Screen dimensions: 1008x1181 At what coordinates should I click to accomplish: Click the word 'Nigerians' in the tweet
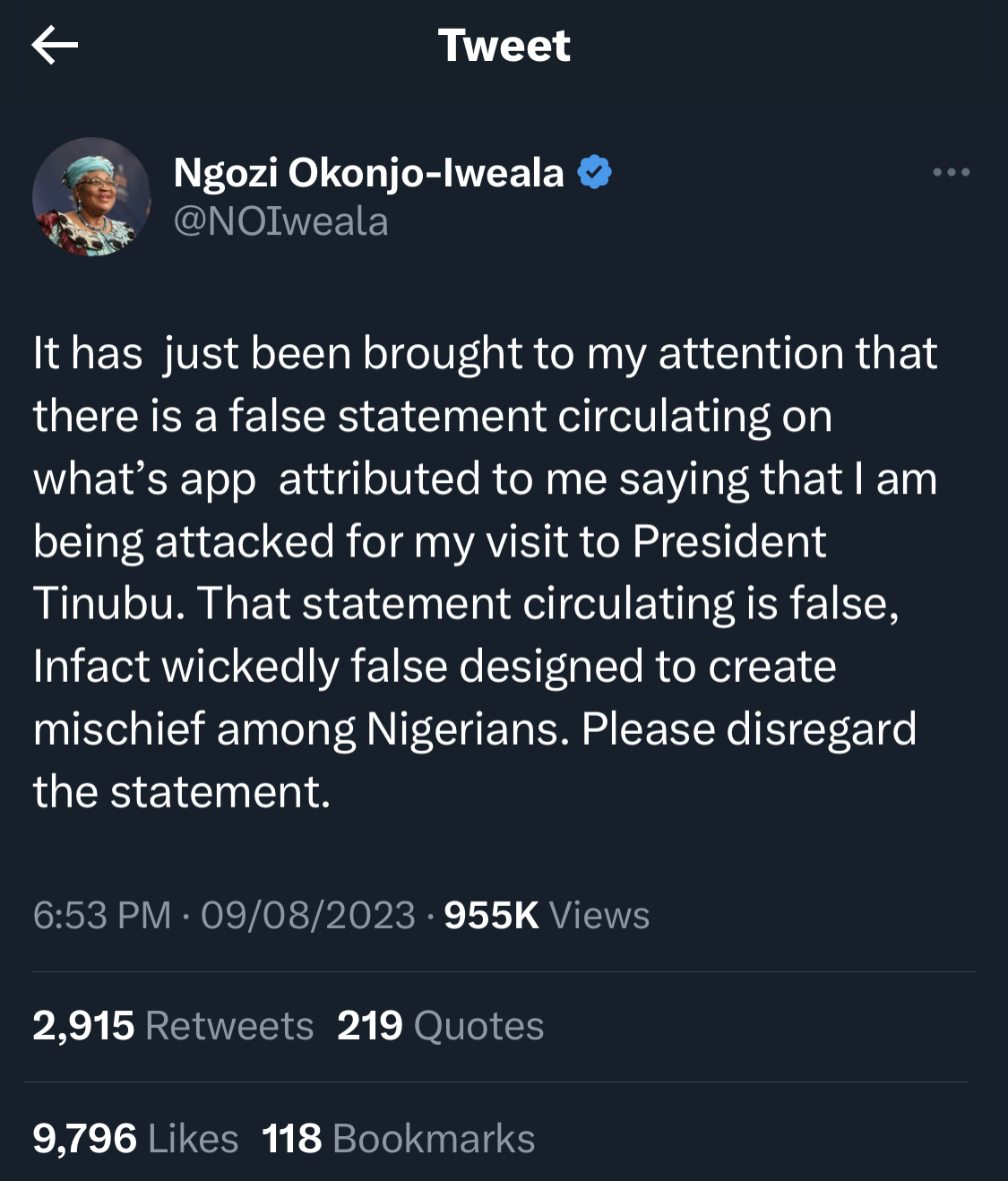click(x=467, y=729)
